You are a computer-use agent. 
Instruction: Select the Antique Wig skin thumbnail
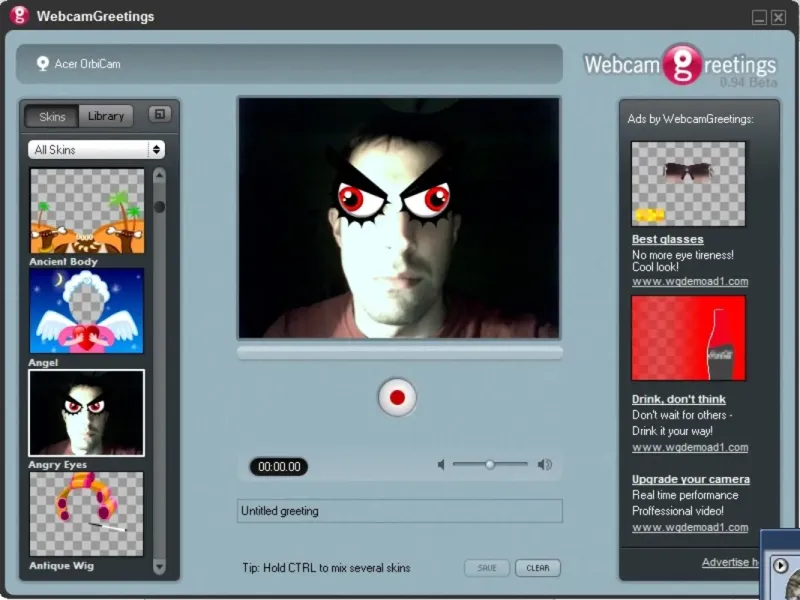pos(87,514)
